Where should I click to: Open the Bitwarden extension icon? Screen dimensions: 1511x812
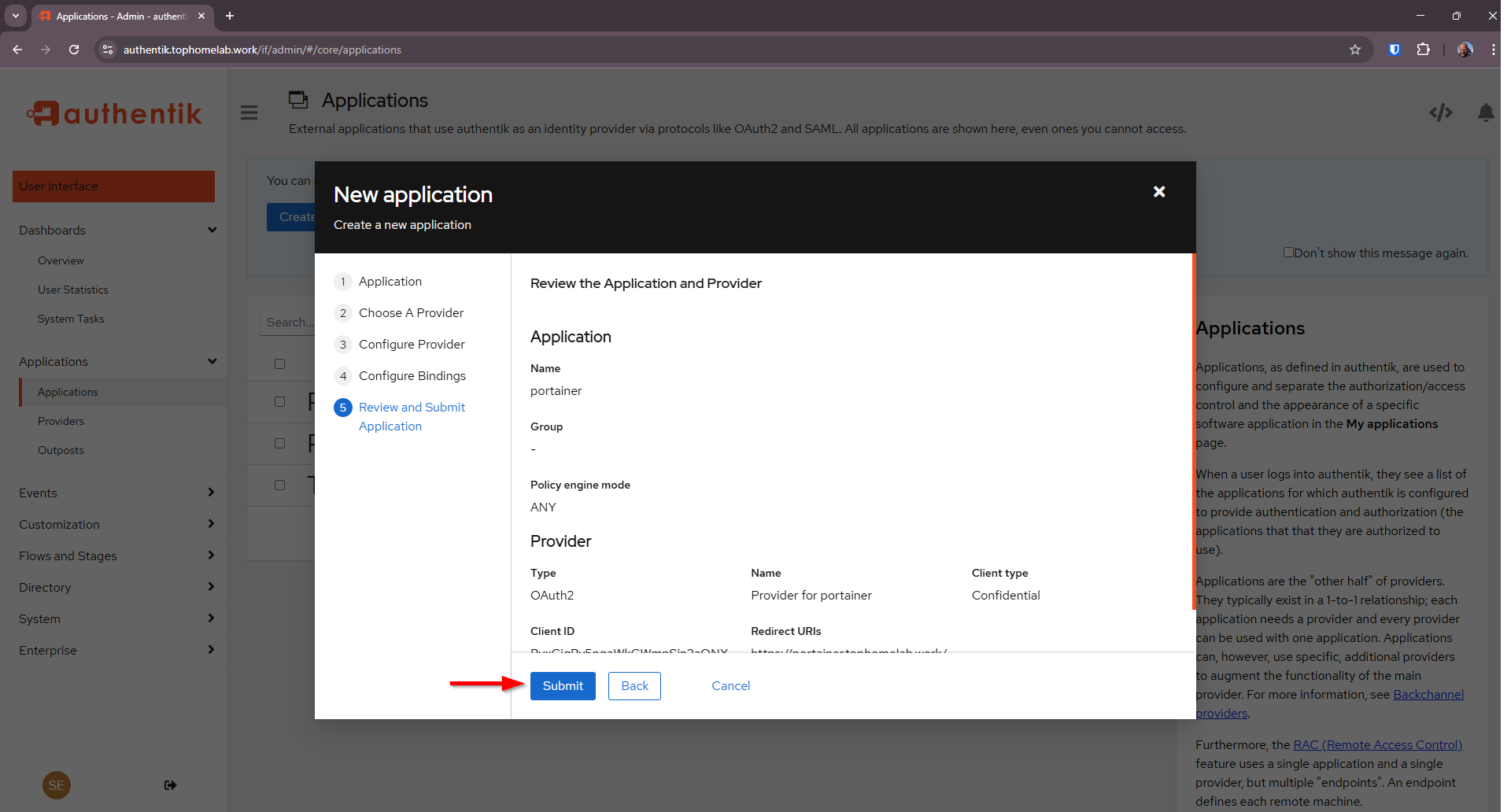(x=1394, y=50)
